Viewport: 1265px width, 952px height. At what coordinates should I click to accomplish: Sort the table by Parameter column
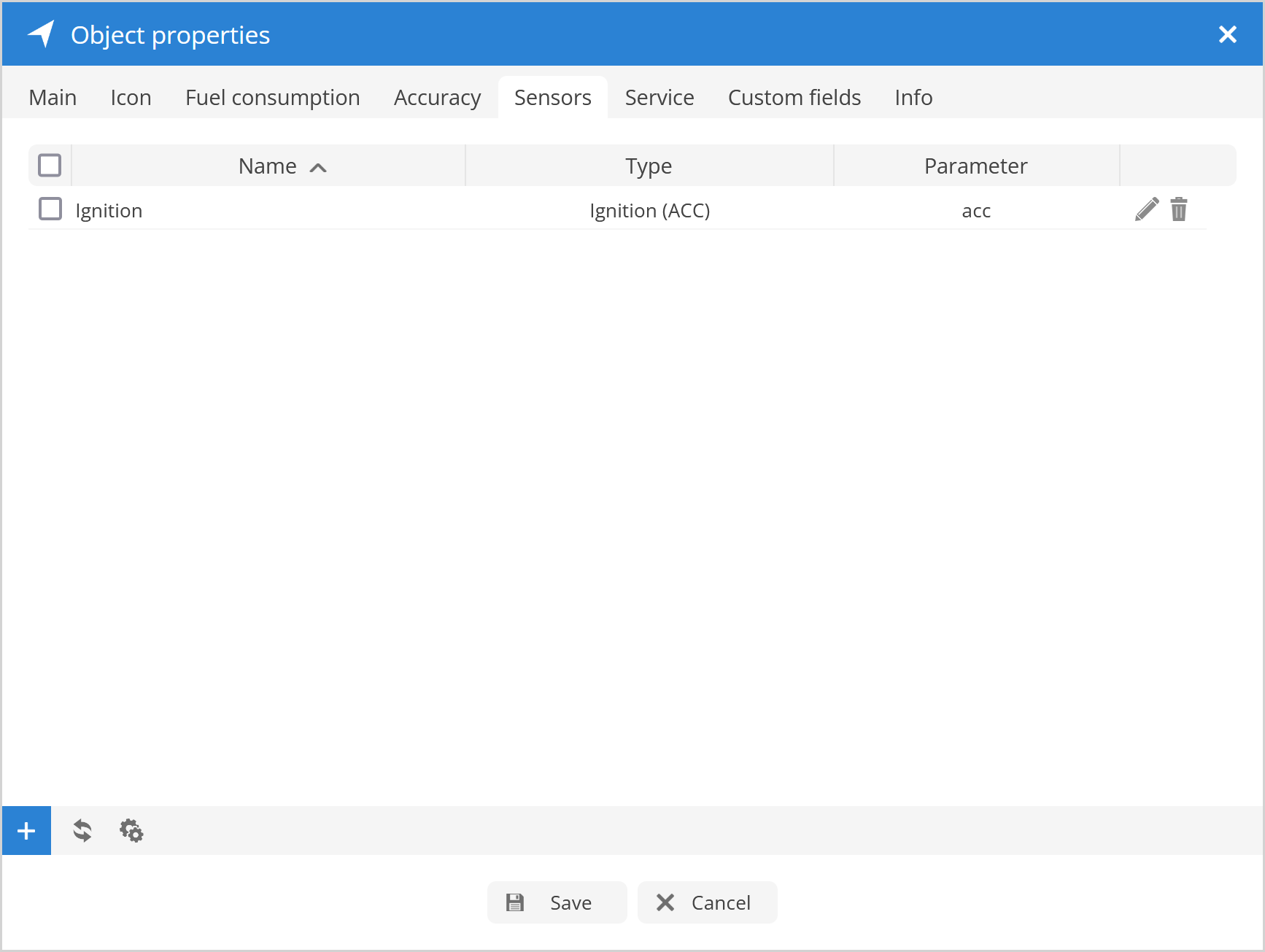point(975,166)
